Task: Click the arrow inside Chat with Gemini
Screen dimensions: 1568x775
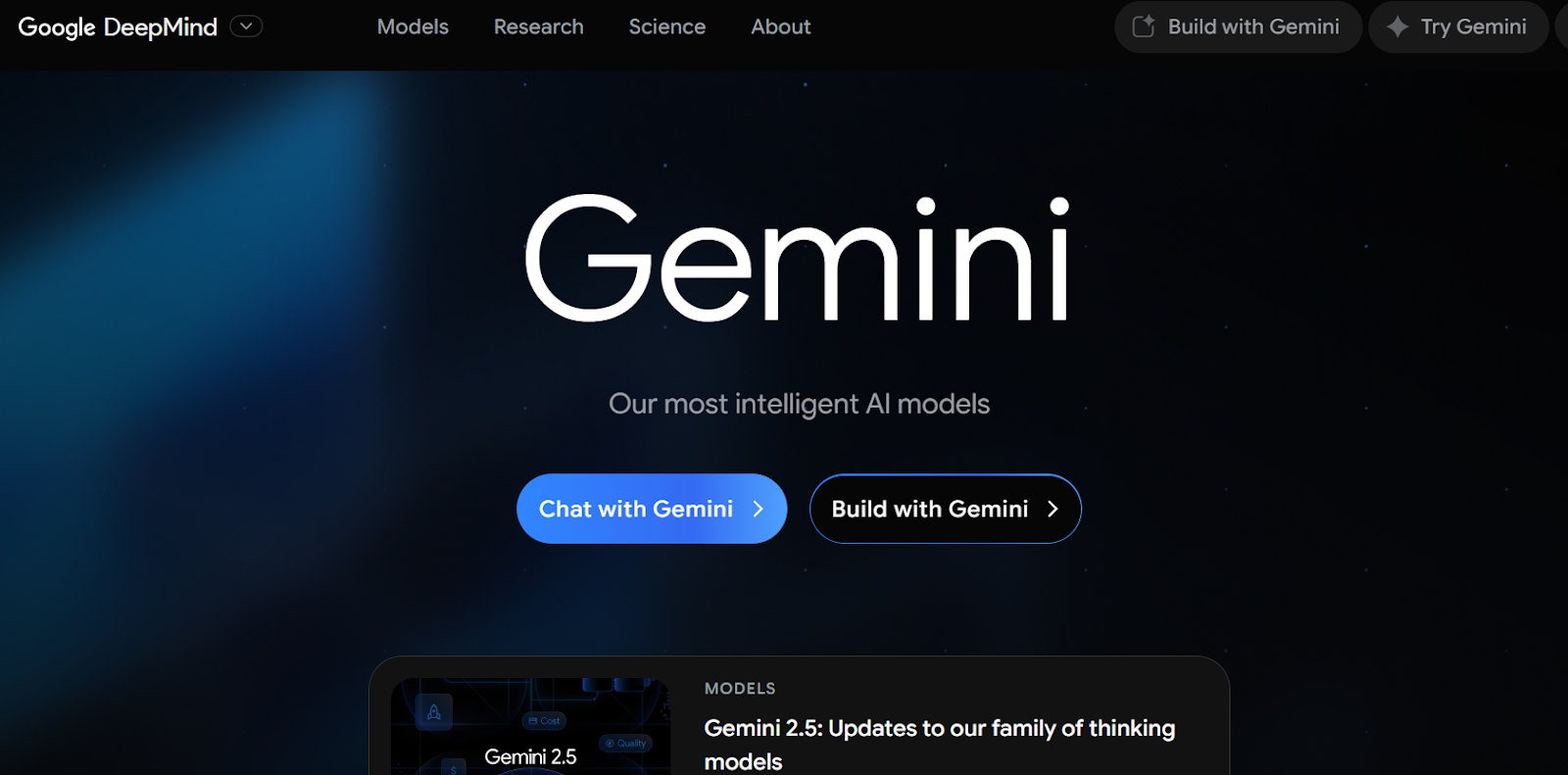Action: pyautogui.click(x=758, y=509)
